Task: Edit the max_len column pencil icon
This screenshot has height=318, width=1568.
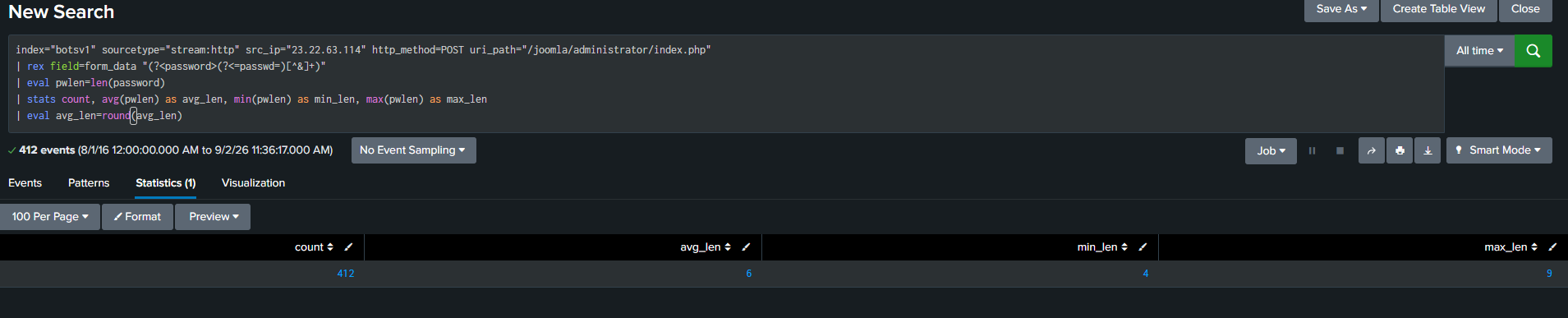Action: [1552, 247]
